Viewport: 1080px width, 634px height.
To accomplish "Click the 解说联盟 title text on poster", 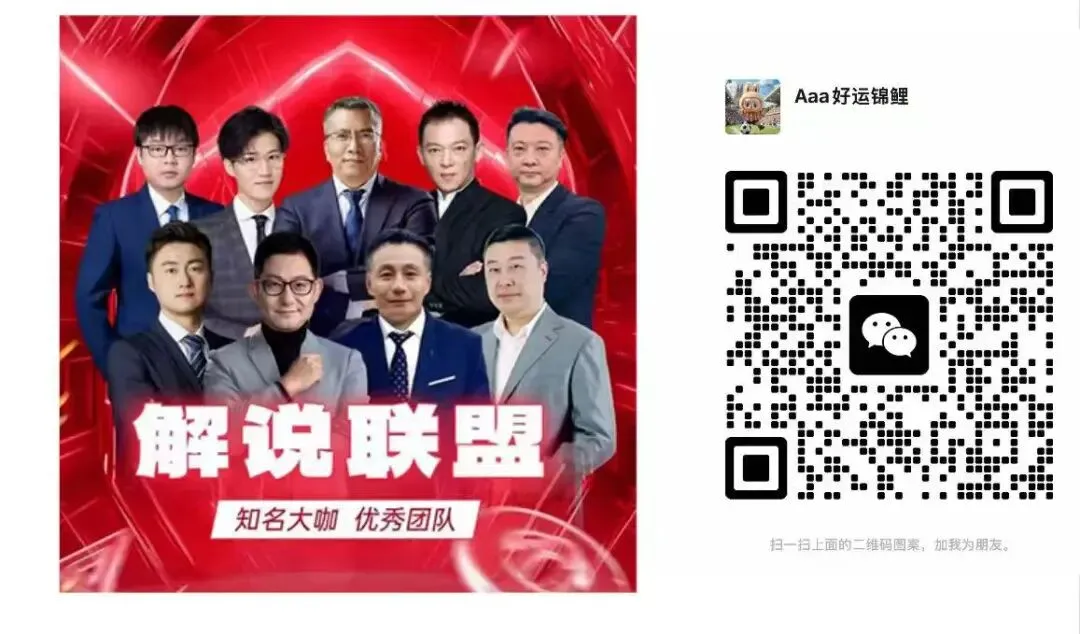I will click(x=339, y=441).
